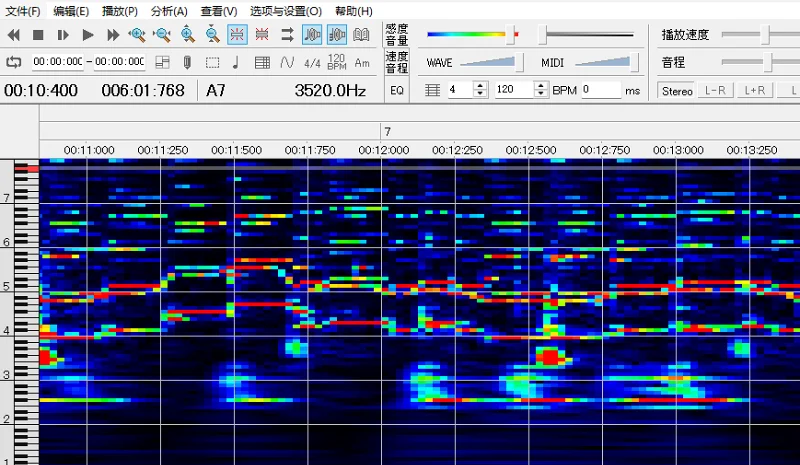
Task: Click the Am key detection icon
Action: 362,62
